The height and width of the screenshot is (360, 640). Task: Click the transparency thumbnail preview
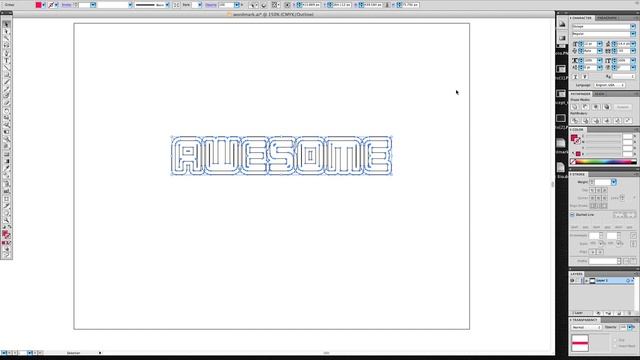pyautogui.click(x=580, y=343)
